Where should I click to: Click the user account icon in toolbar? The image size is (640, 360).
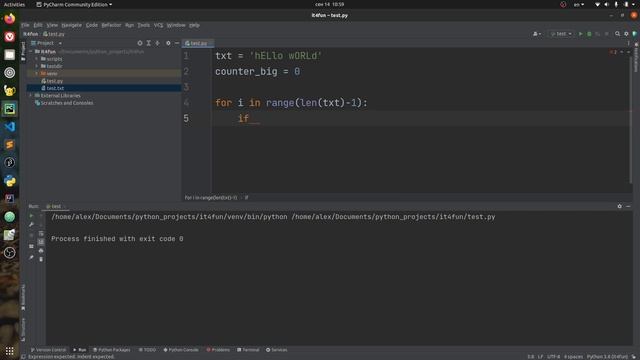coord(536,34)
